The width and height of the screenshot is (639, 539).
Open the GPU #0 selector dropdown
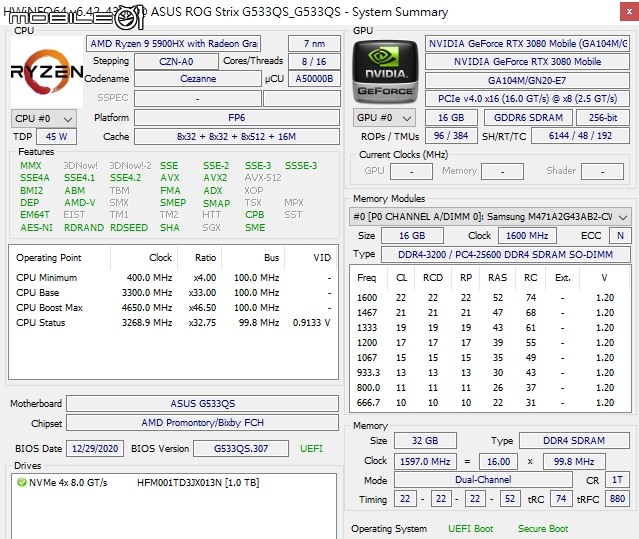click(x=384, y=118)
